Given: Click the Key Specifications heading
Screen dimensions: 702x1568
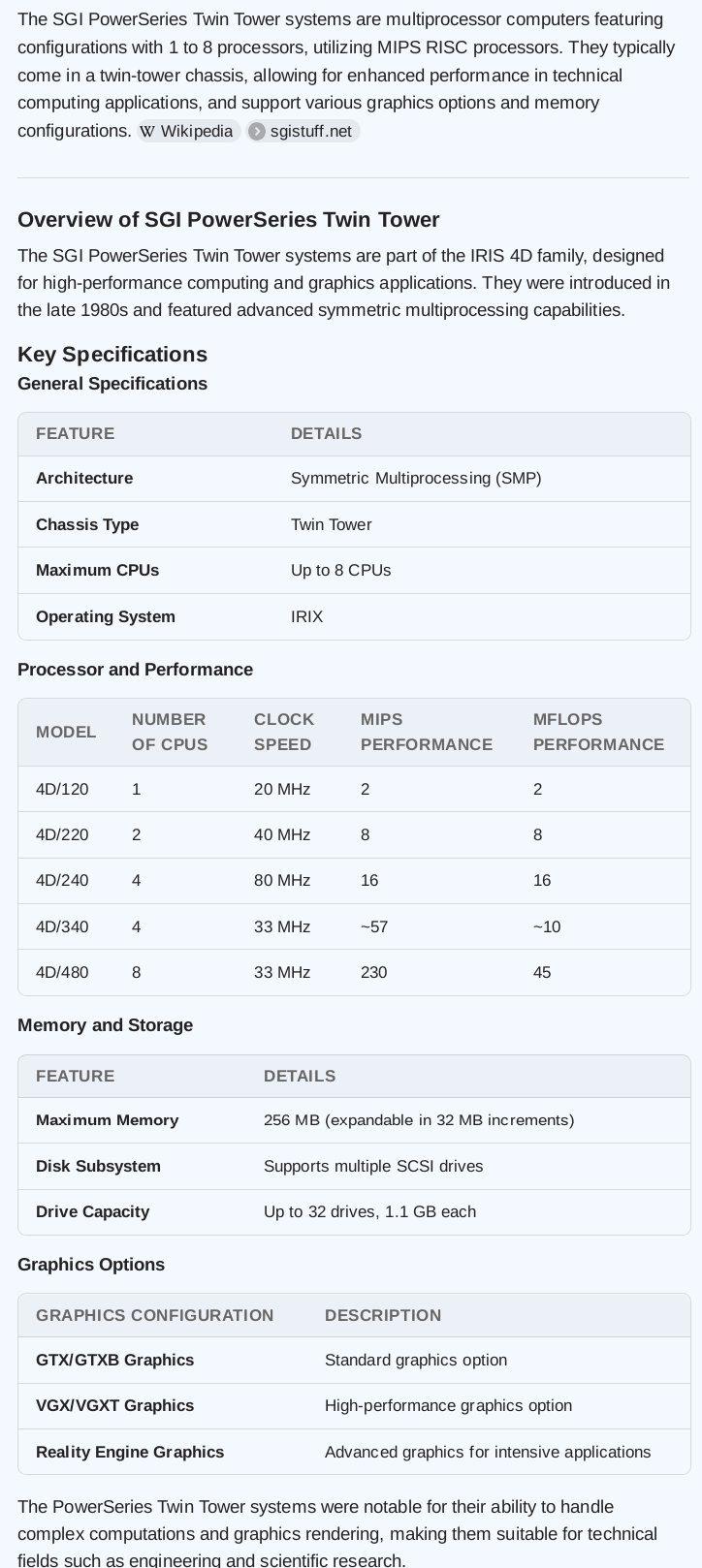Looking at the screenshot, I should (112, 355).
